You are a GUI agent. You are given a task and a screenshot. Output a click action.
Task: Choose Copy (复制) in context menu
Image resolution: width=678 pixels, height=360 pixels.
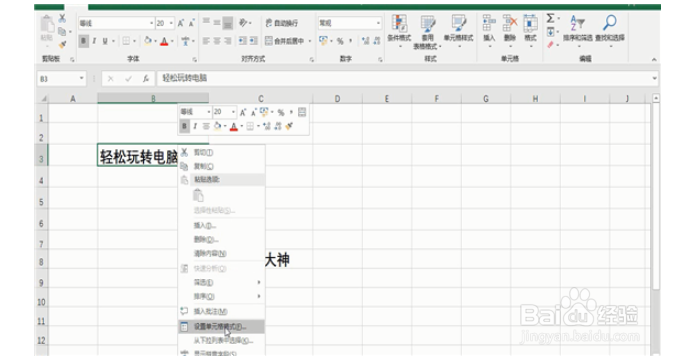[x=221, y=166]
